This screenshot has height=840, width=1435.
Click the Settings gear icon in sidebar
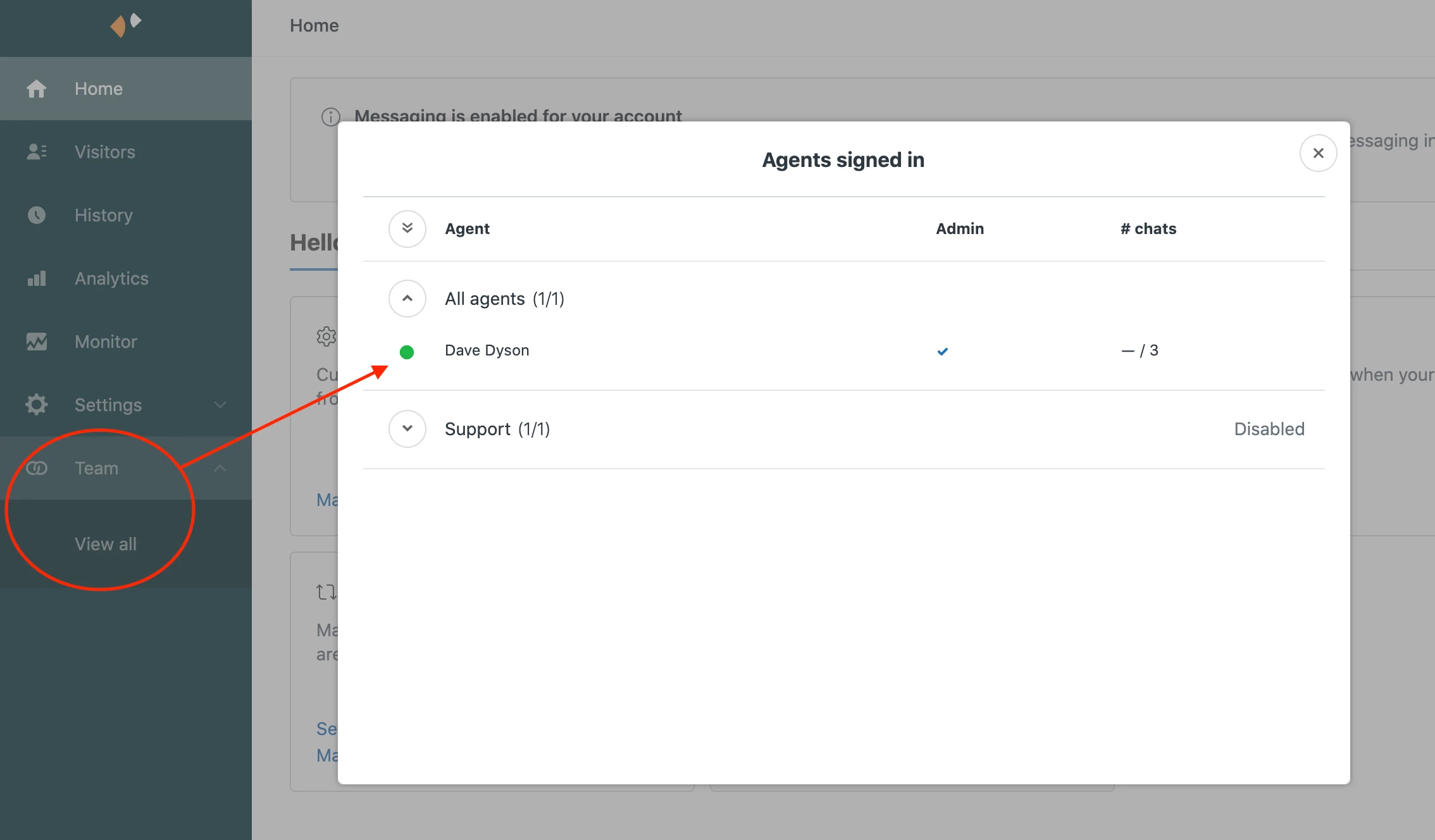[x=36, y=405]
